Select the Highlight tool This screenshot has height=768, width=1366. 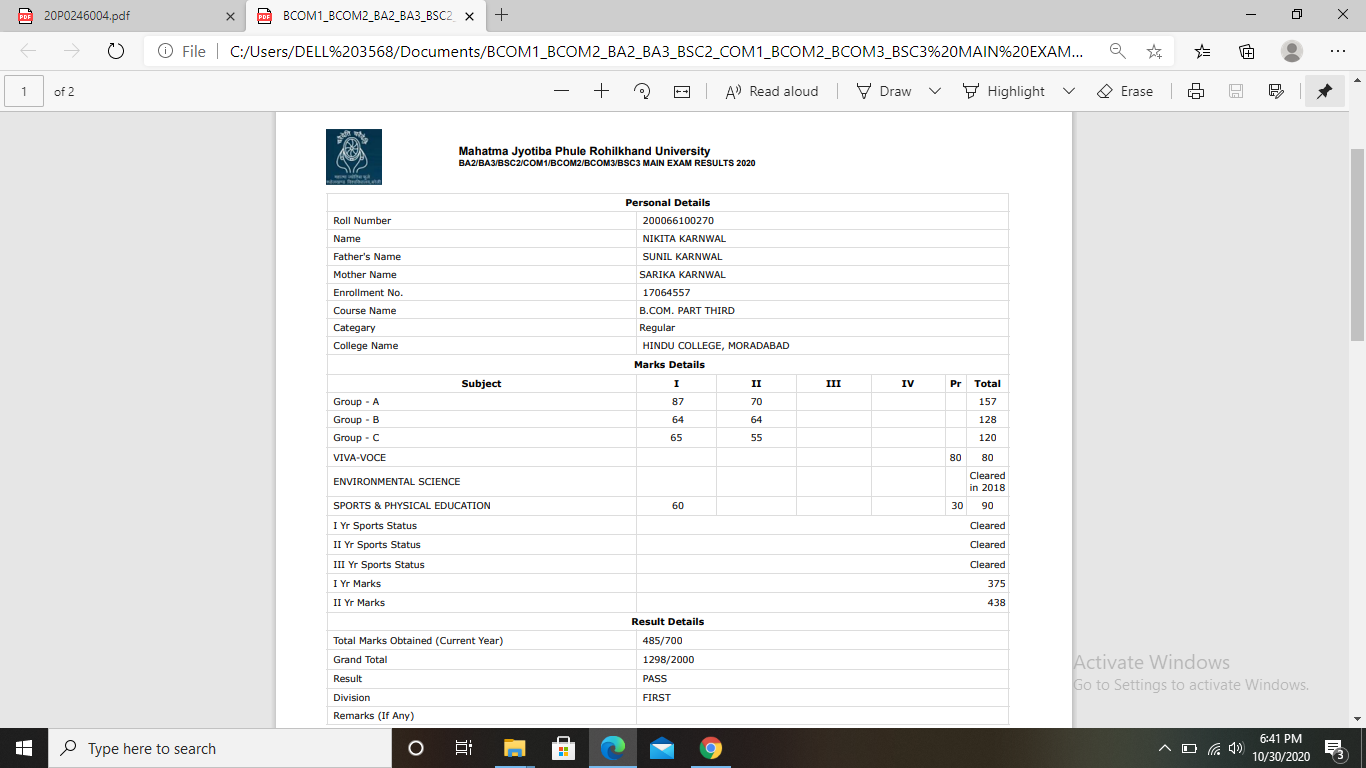click(x=1004, y=91)
